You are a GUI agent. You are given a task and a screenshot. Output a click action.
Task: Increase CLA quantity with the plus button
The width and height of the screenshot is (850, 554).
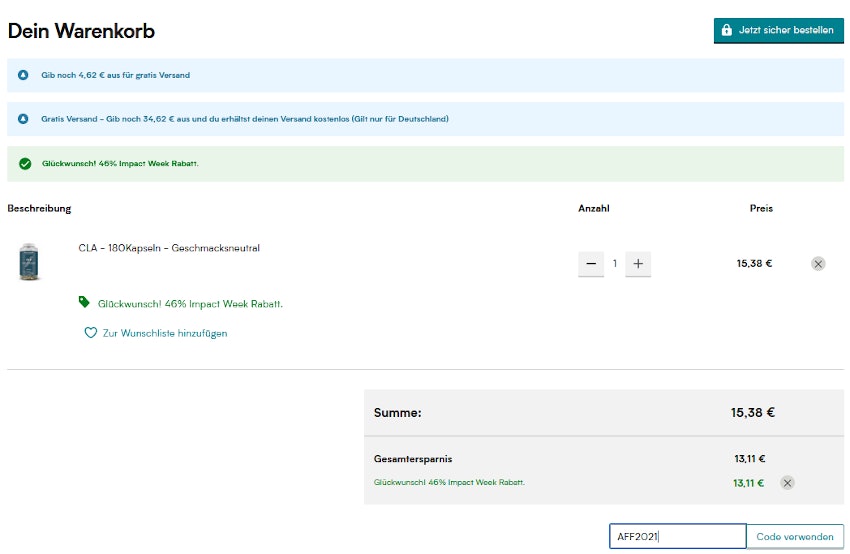click(x=638, y=264)
